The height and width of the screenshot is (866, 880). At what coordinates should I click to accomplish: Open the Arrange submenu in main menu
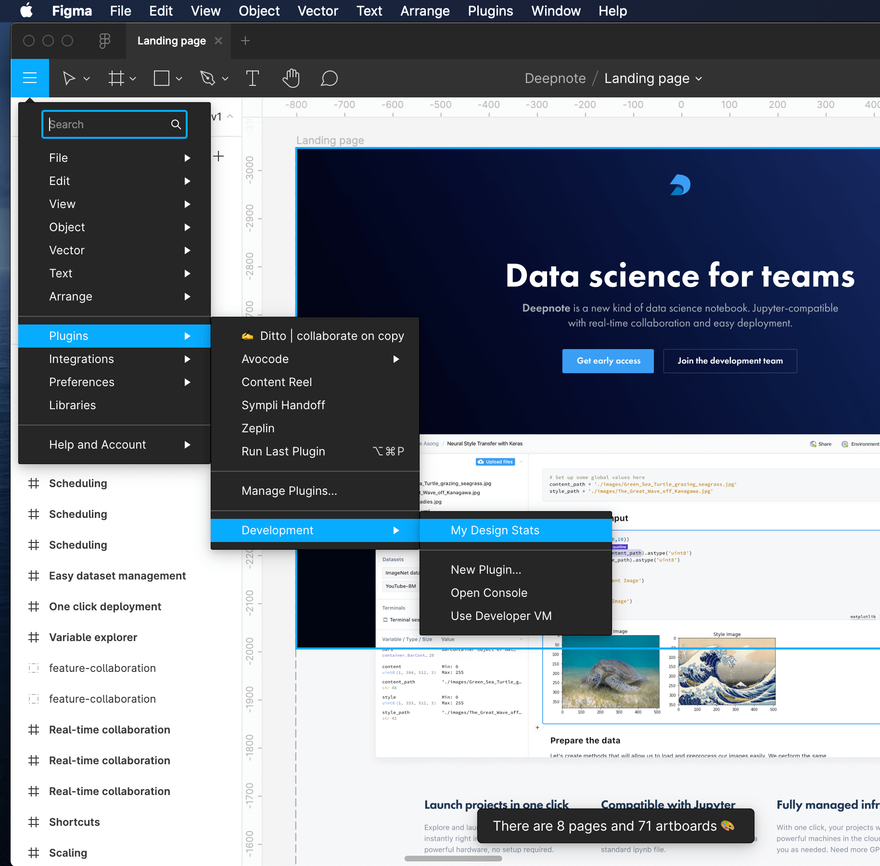(x=114, y=296)
